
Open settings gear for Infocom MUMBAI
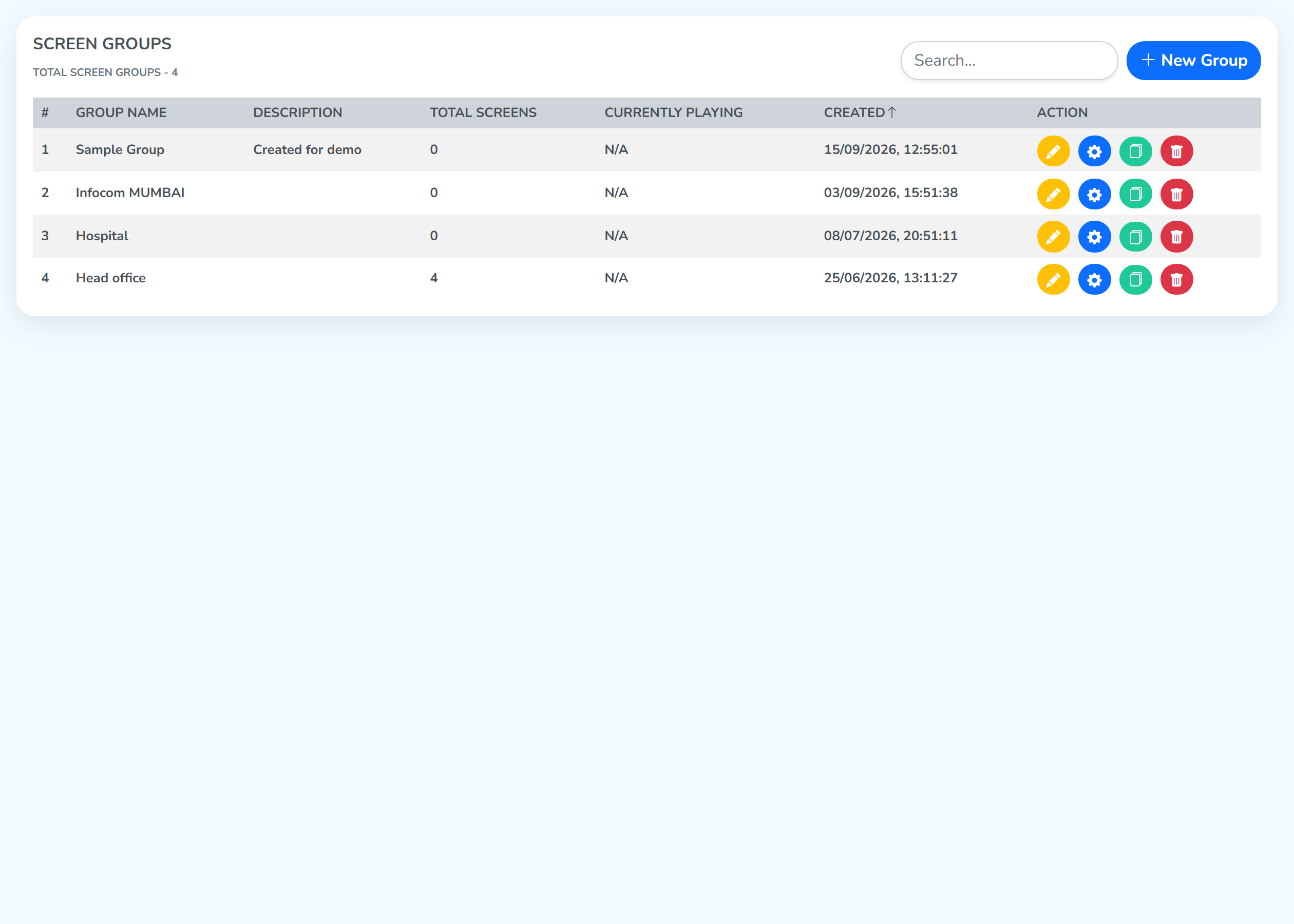(1094, 195)
